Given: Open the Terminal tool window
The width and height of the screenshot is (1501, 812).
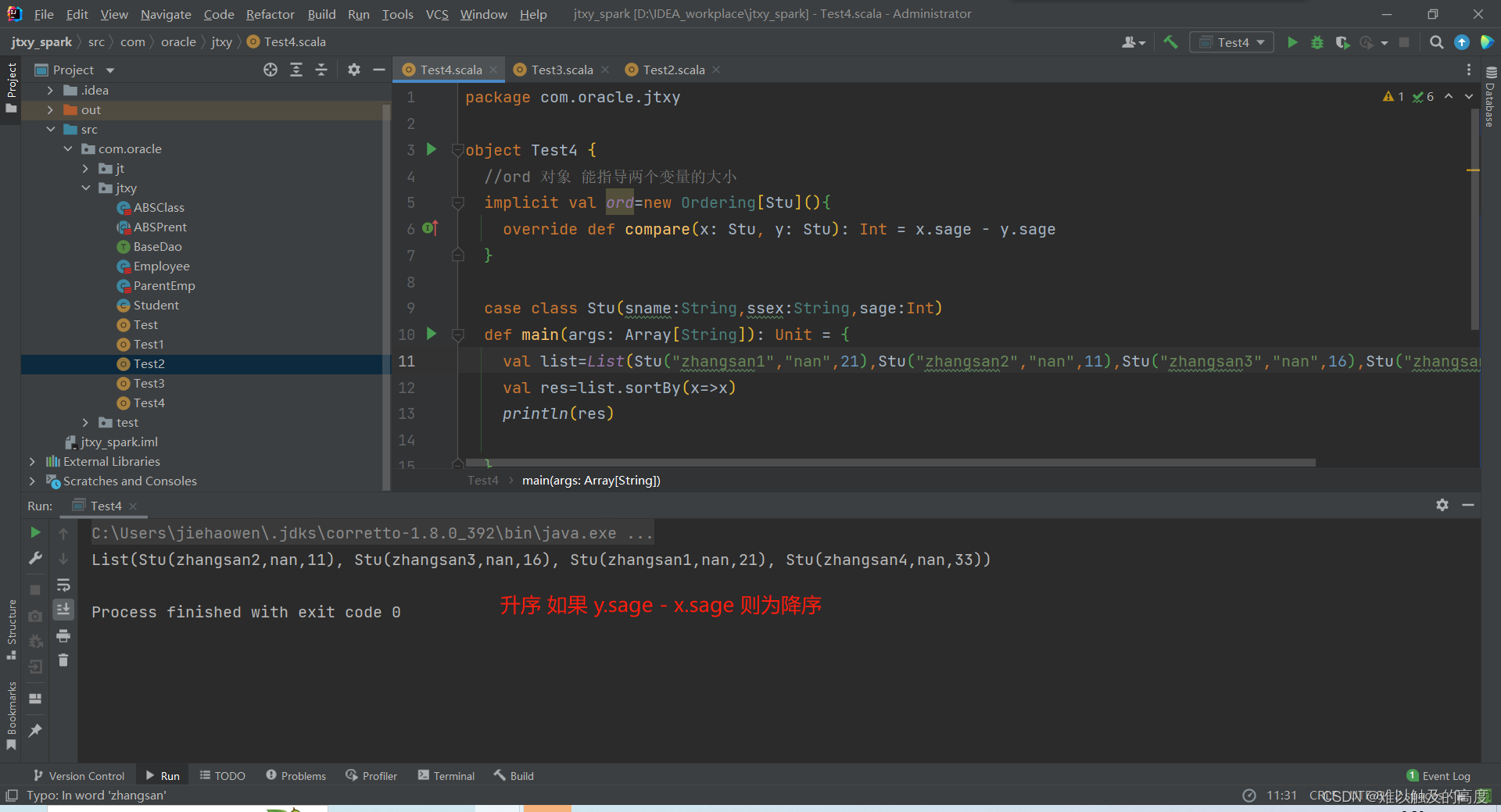Looking at the screenshot, I should (446, 775).
